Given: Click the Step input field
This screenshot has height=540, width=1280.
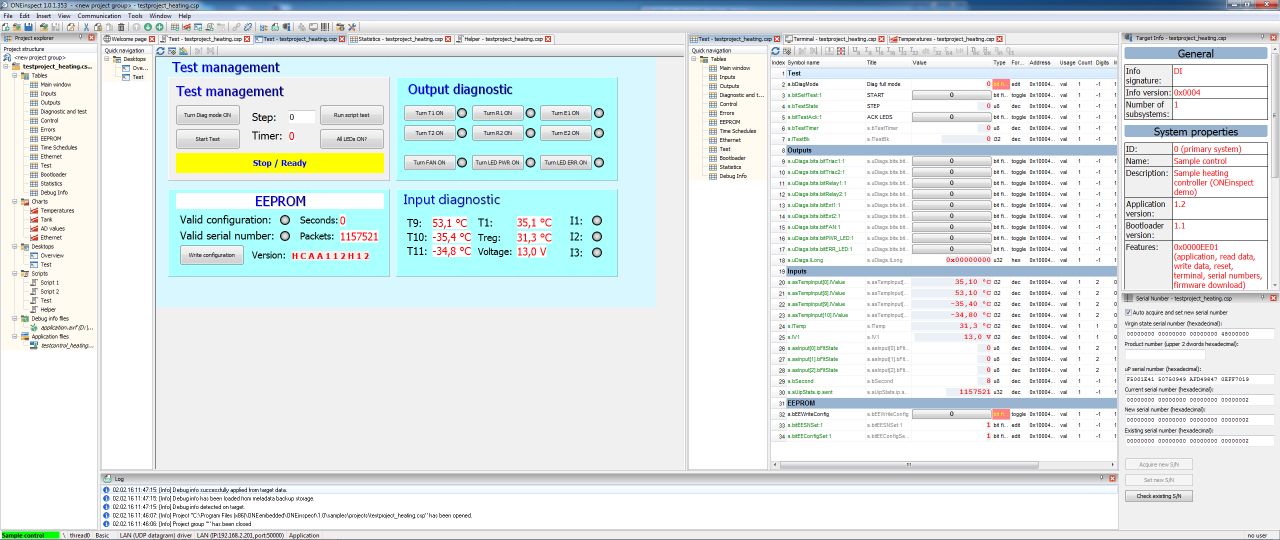Looking at the screenshot, I should 301,117.
